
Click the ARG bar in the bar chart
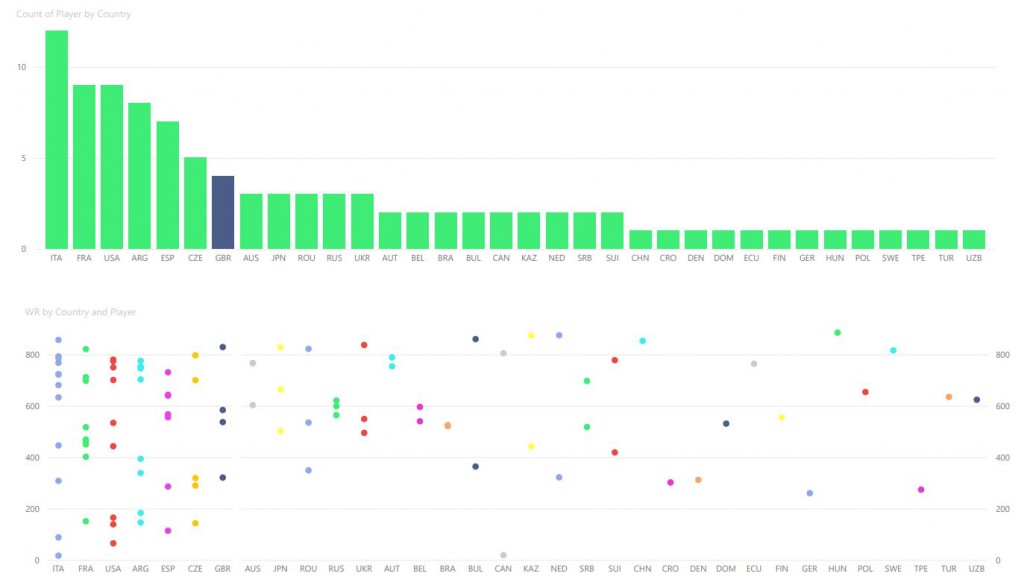[x=140, y=176]
